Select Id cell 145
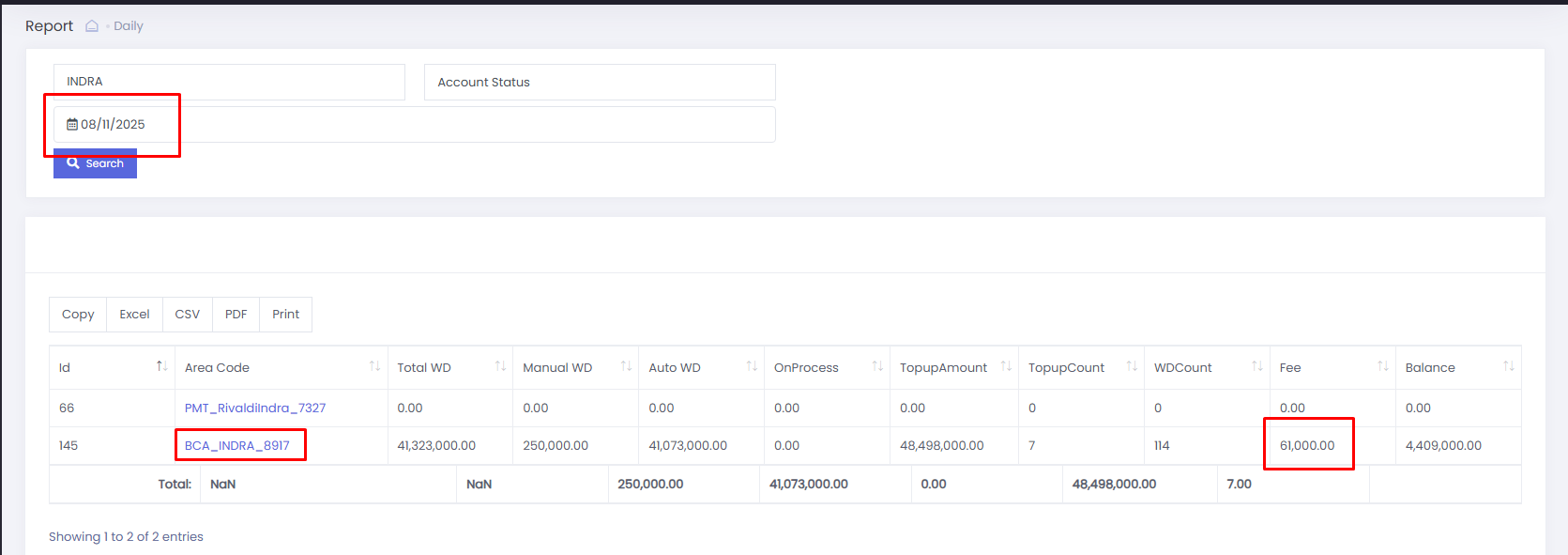Image resolution: width=1568 pixels, height=555 pixels. click(69, 445)
